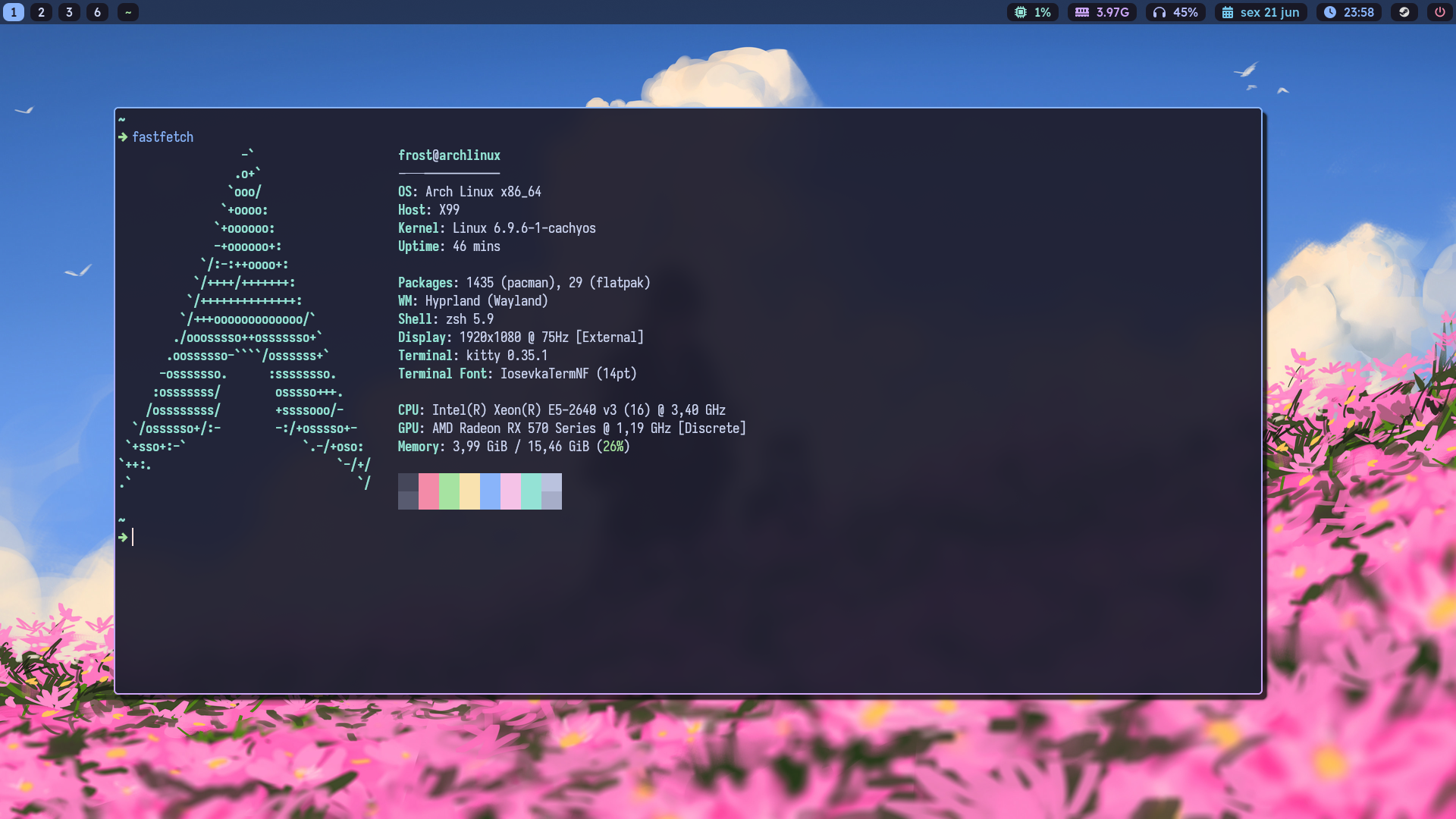Select the teal color block
This screenshot has width=1456, height=819.
(531, 491)
